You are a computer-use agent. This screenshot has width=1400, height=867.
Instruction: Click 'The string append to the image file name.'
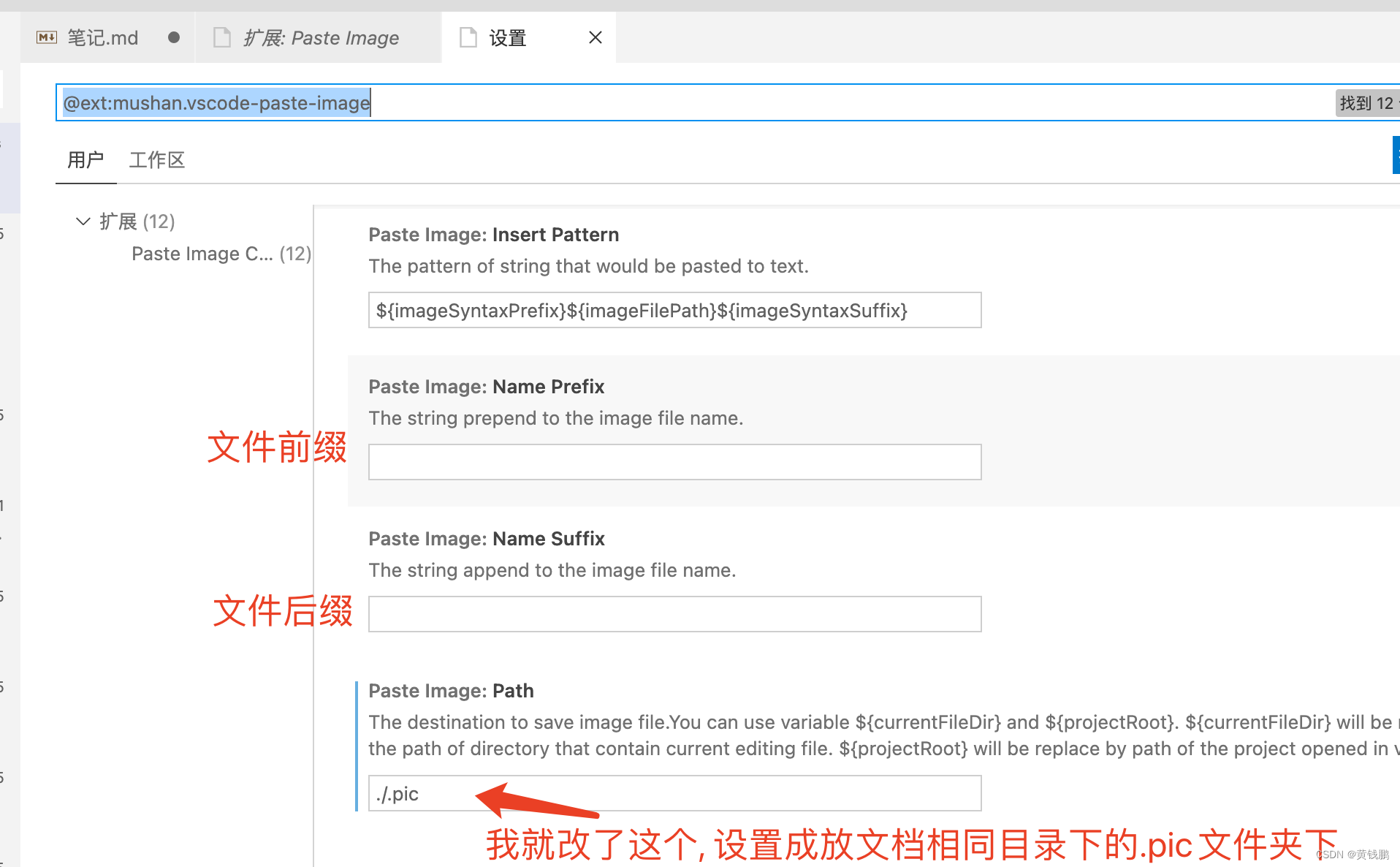coord(552,570)
